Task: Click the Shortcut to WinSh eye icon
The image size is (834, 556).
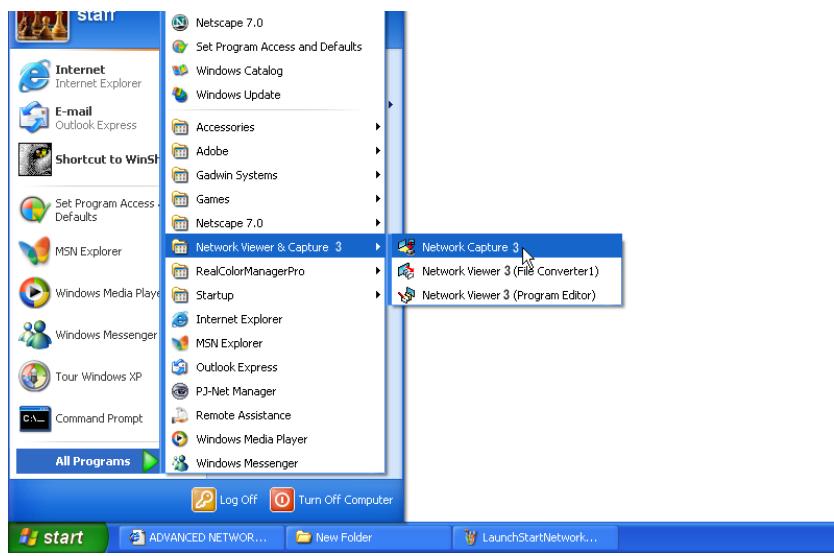Action: (35, 159)
